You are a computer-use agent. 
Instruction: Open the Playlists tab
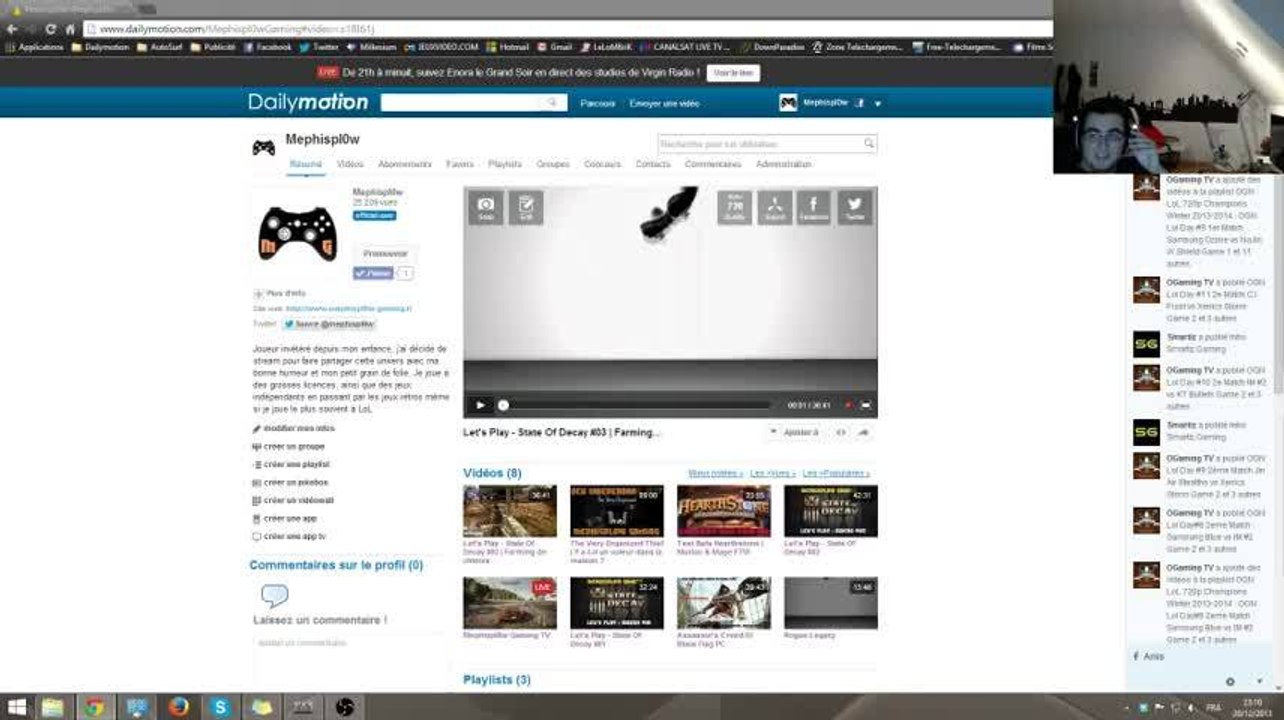(x=505, y=164)
